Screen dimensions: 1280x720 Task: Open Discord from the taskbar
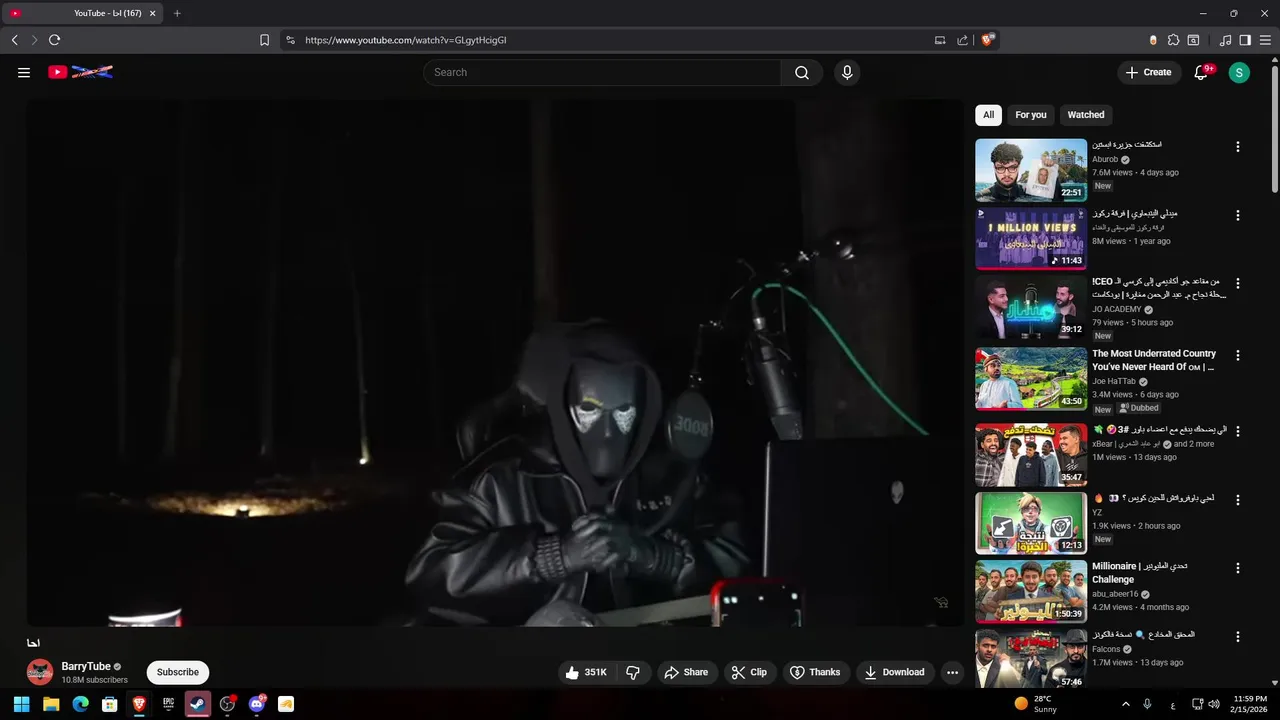pyautogui.click(x=257, y=704)
